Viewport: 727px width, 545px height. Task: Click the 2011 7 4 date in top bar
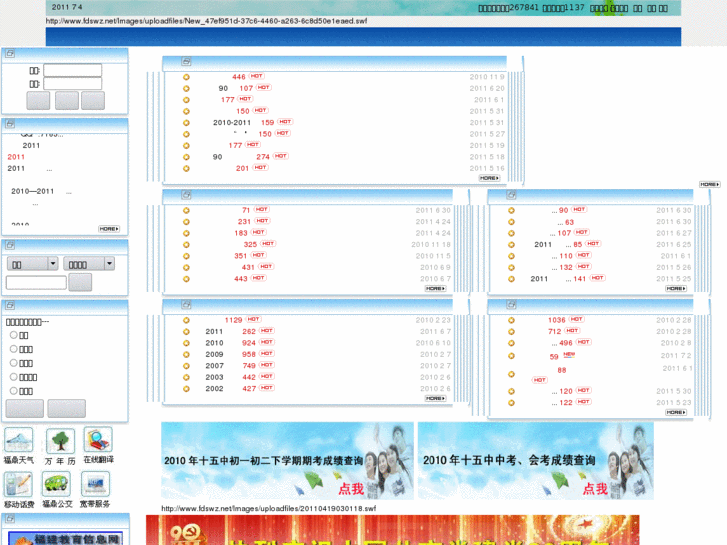[67, 7]
